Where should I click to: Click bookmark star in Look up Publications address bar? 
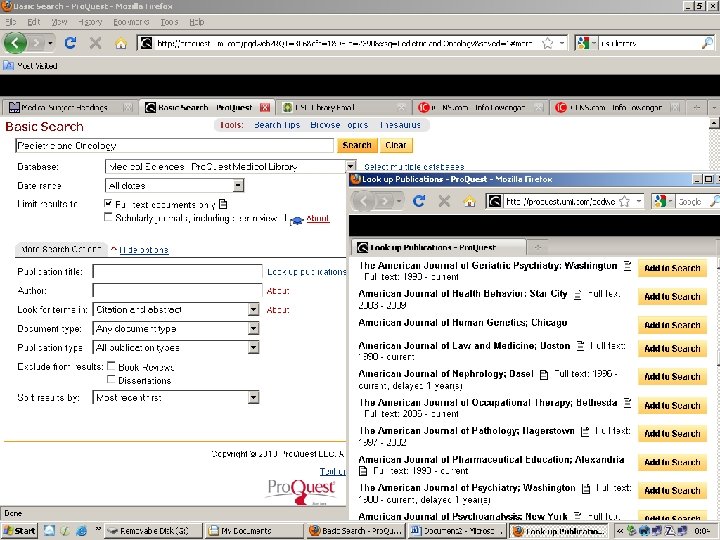tap(624, 201)
